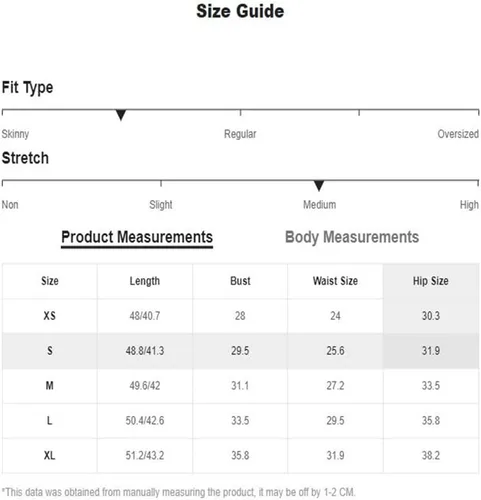Click the Length column header
Screen dimensions: 481x500
(145, 281)
